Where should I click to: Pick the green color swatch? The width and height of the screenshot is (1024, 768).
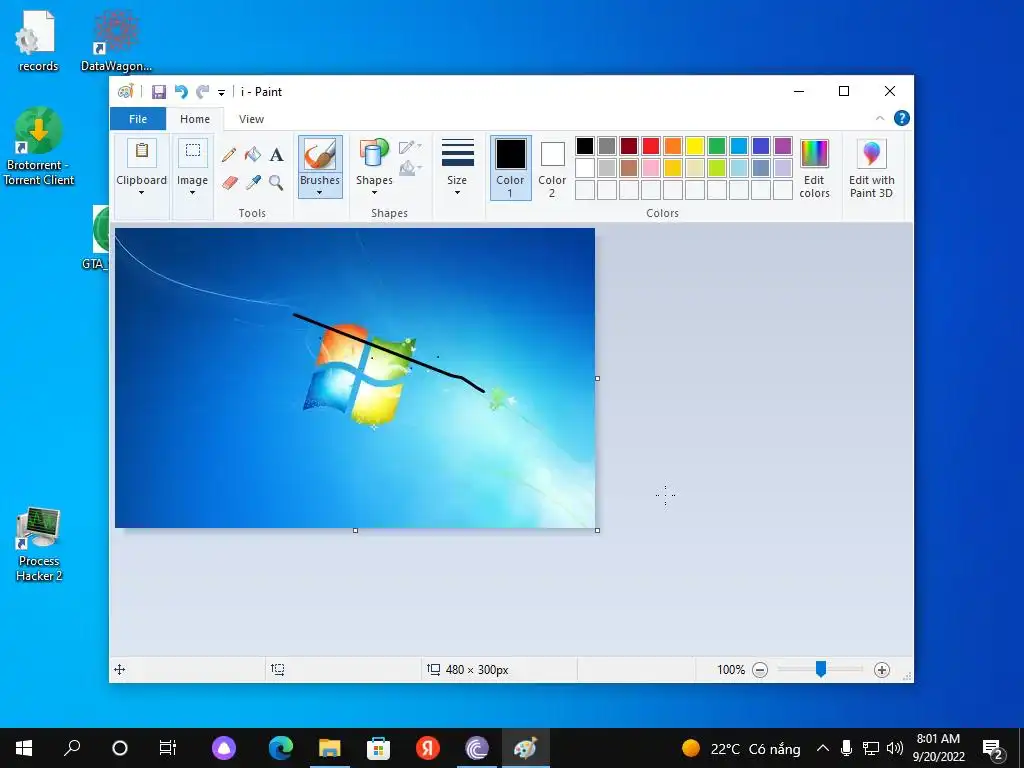[x=717, y=146]
